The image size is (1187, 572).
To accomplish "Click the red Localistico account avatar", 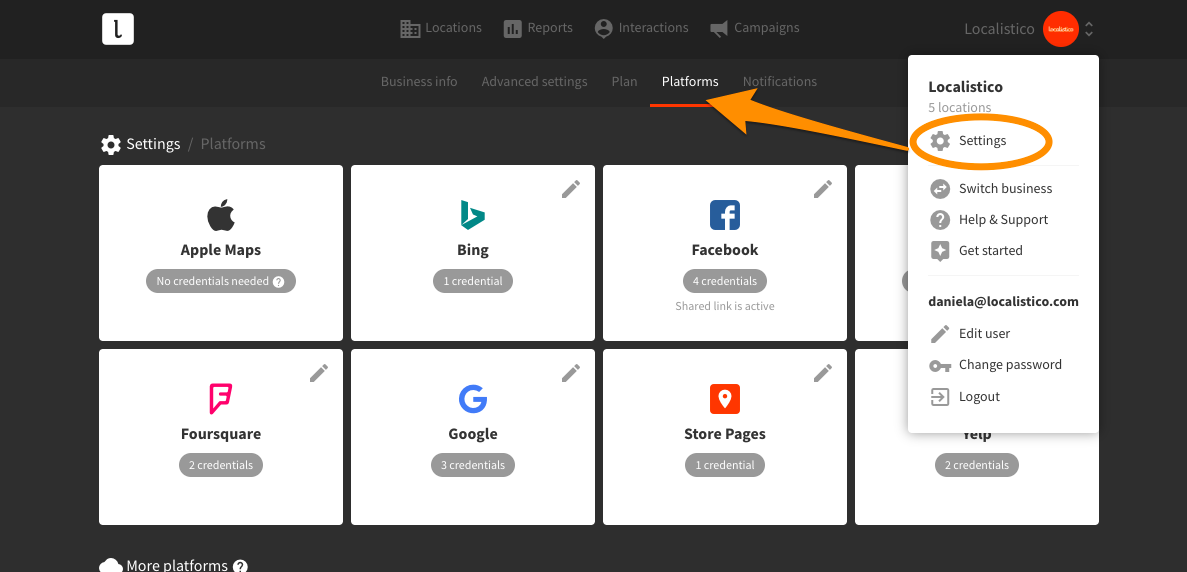I will 1061,29.
